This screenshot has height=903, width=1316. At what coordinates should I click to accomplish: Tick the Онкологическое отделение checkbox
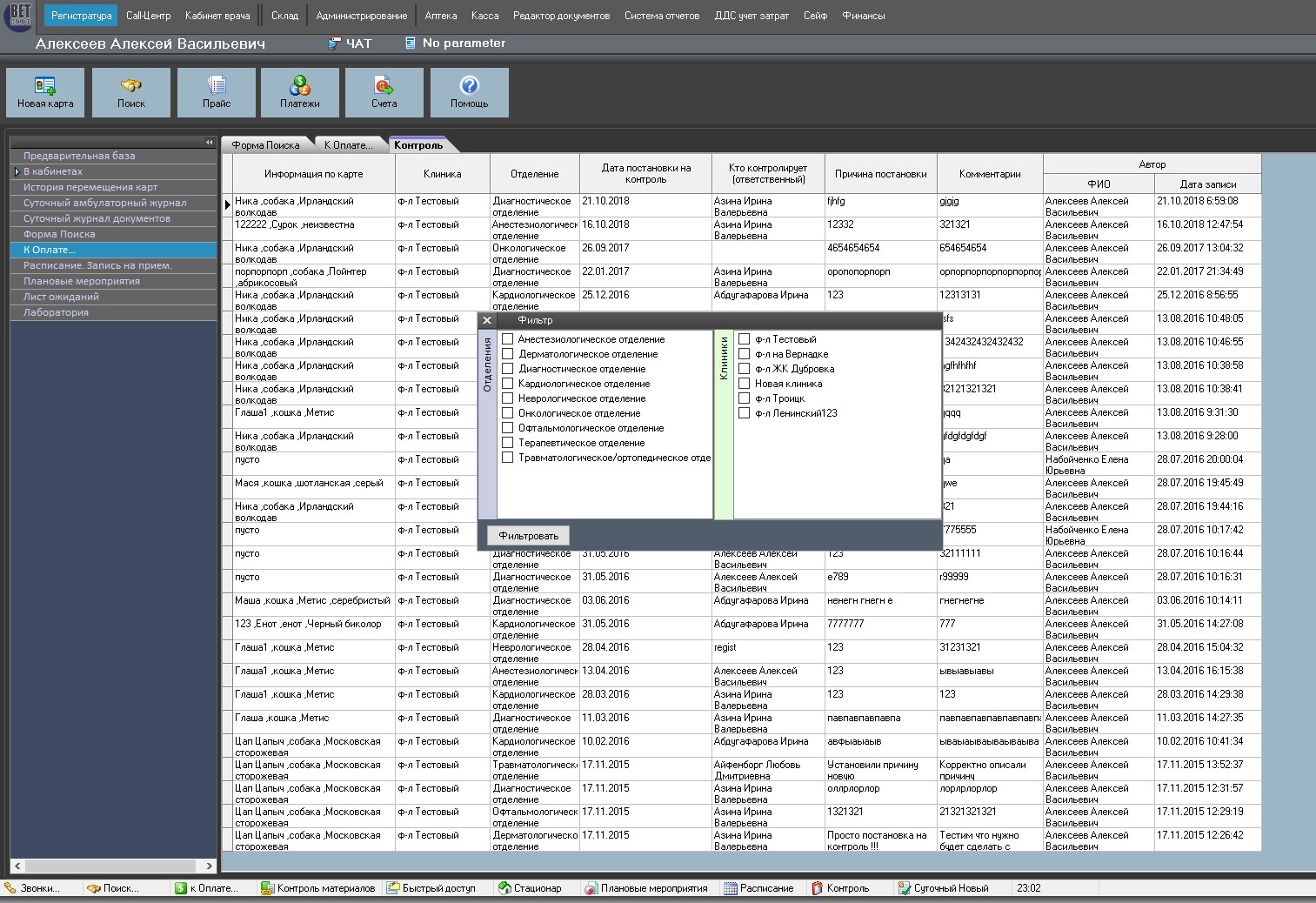coord(508,413)
